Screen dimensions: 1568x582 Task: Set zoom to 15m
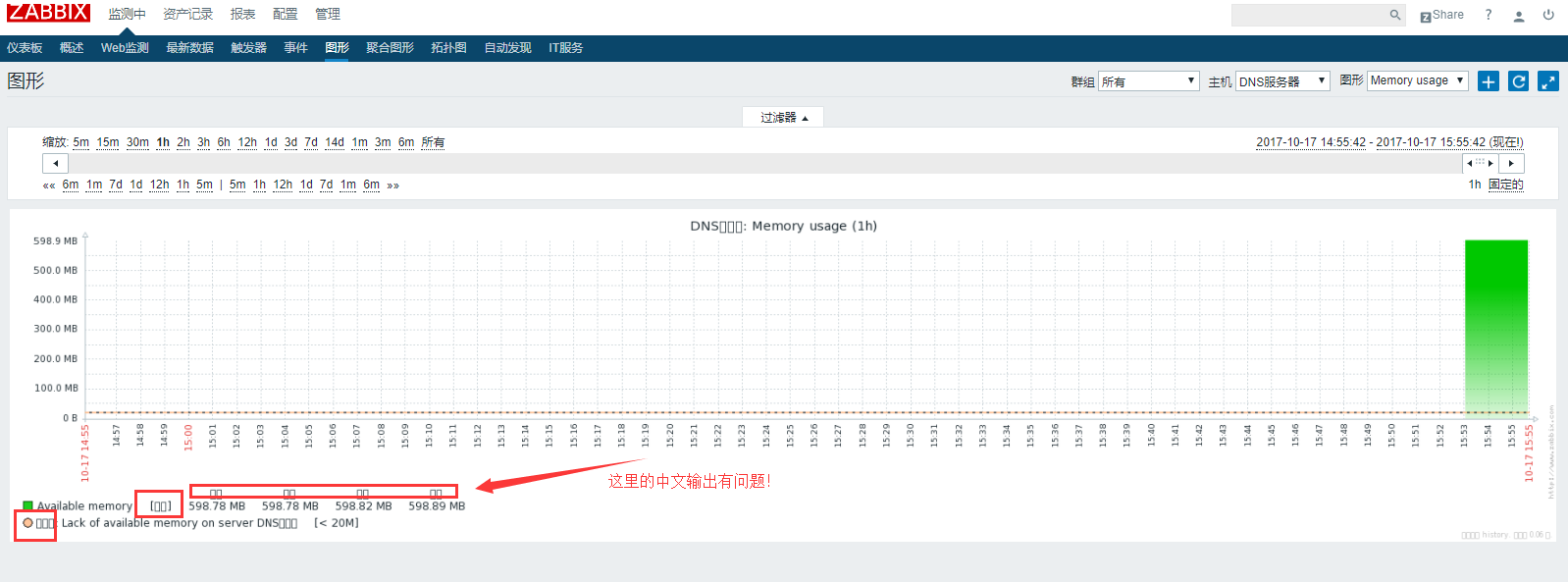[108, 142]
